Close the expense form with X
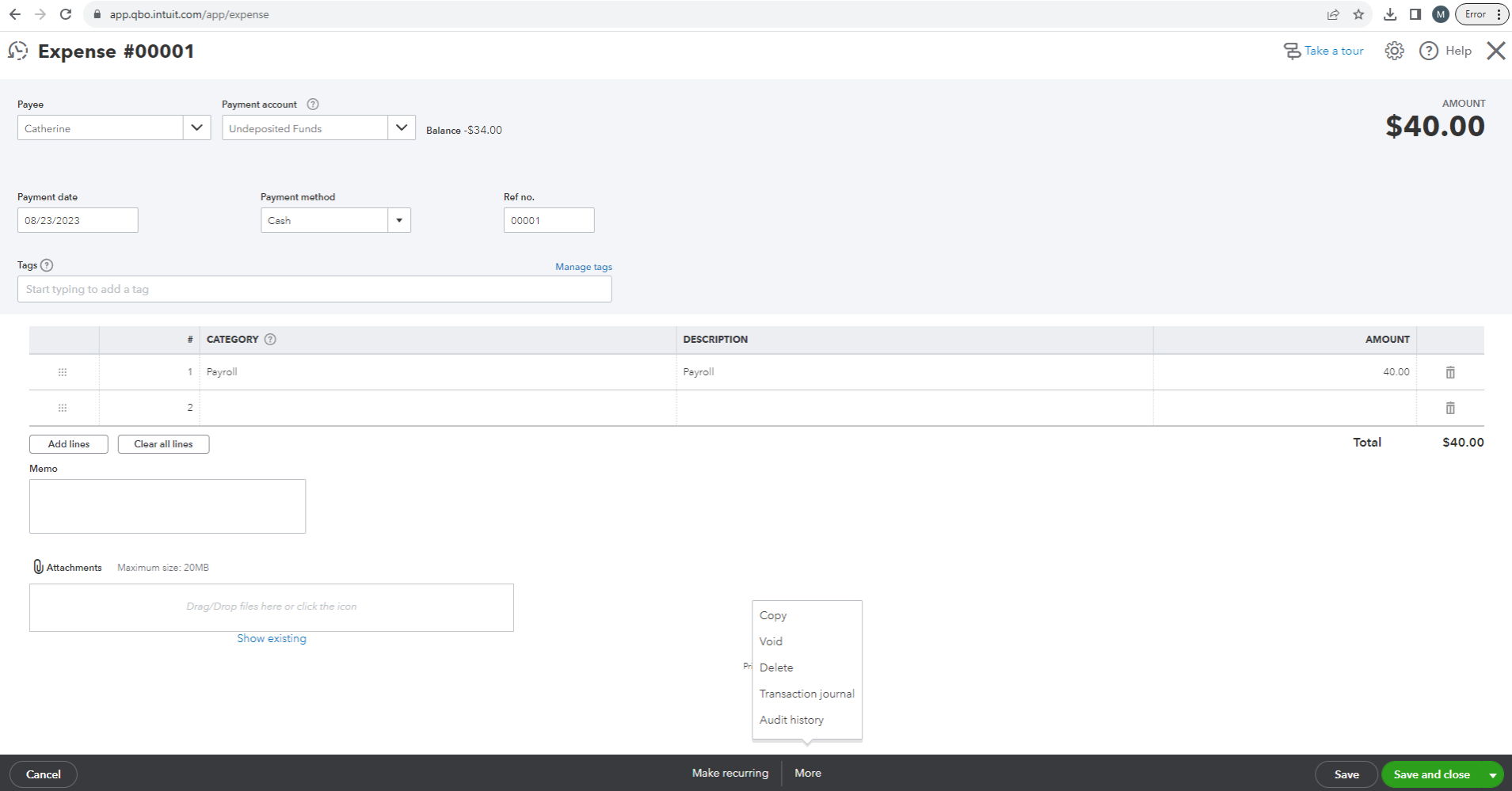The width and height of the screenshot is (1512, 791). [x=1496, y=51]
